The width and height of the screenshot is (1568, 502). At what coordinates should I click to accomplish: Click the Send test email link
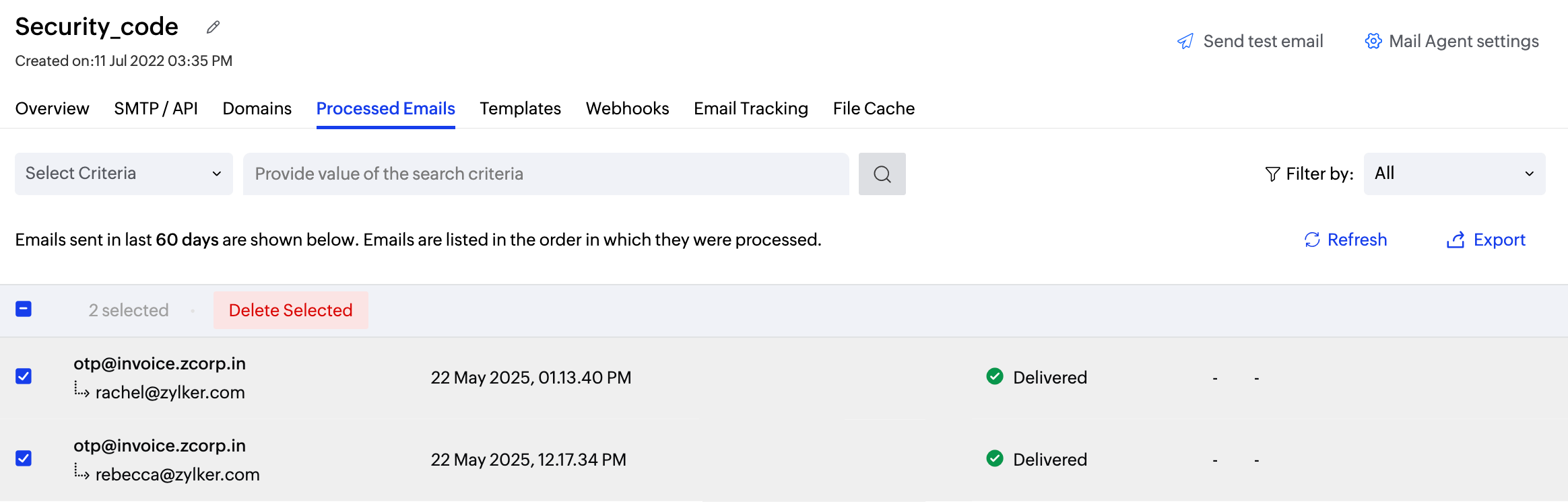(1263, 41)
